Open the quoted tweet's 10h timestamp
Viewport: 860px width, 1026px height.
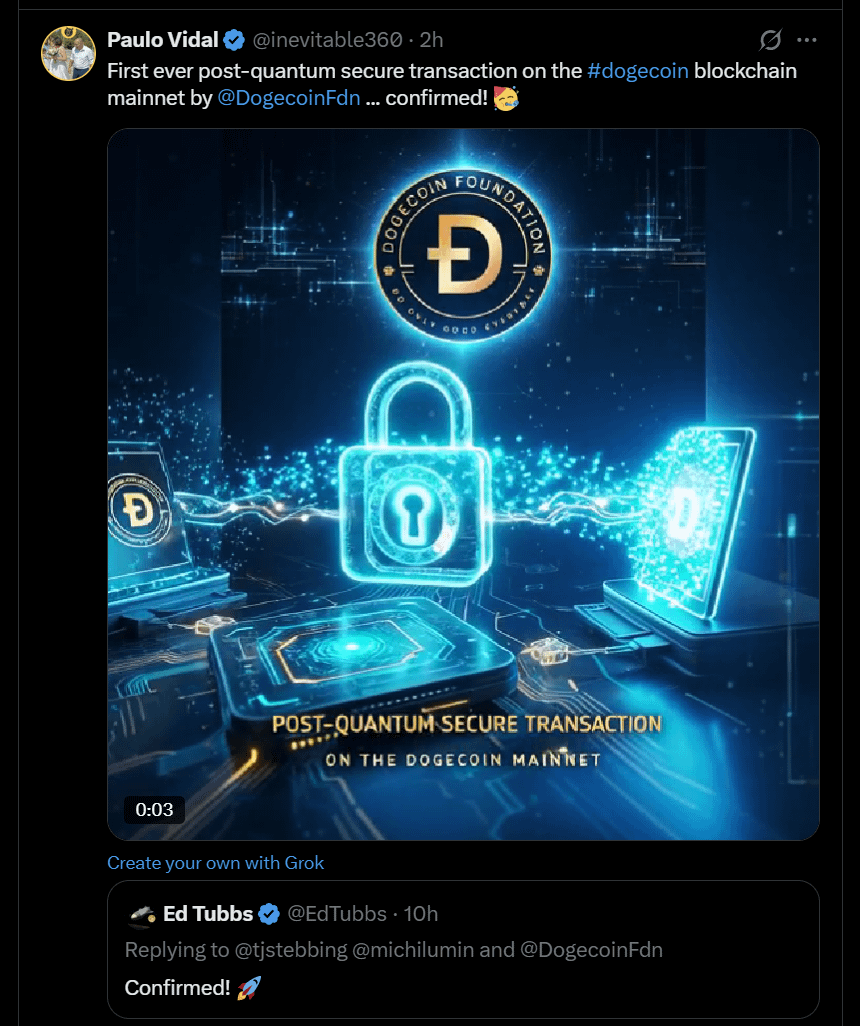tap(420, 913)
